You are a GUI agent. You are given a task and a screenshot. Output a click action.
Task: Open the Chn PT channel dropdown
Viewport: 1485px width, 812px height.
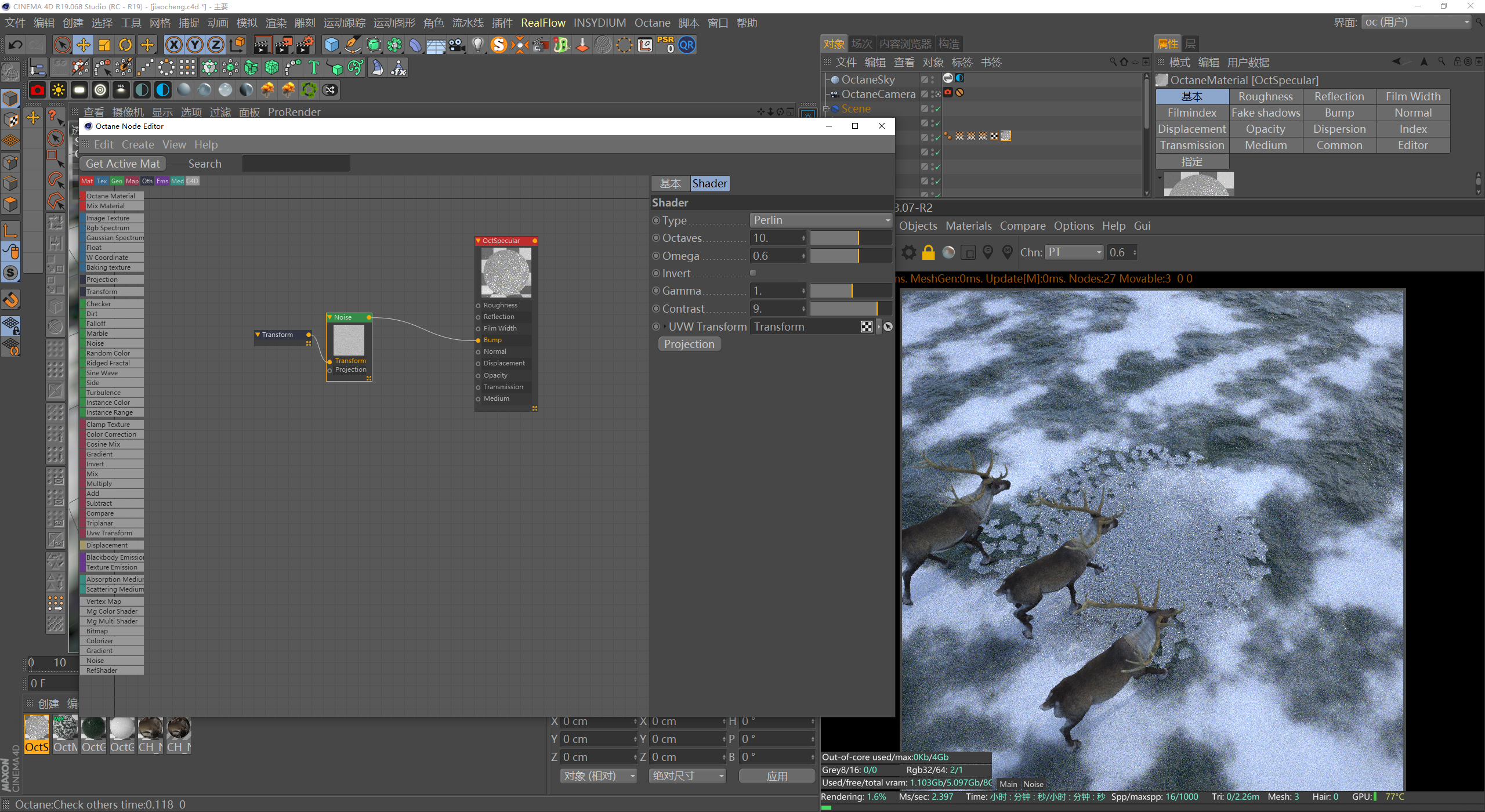click(1074, 252)
